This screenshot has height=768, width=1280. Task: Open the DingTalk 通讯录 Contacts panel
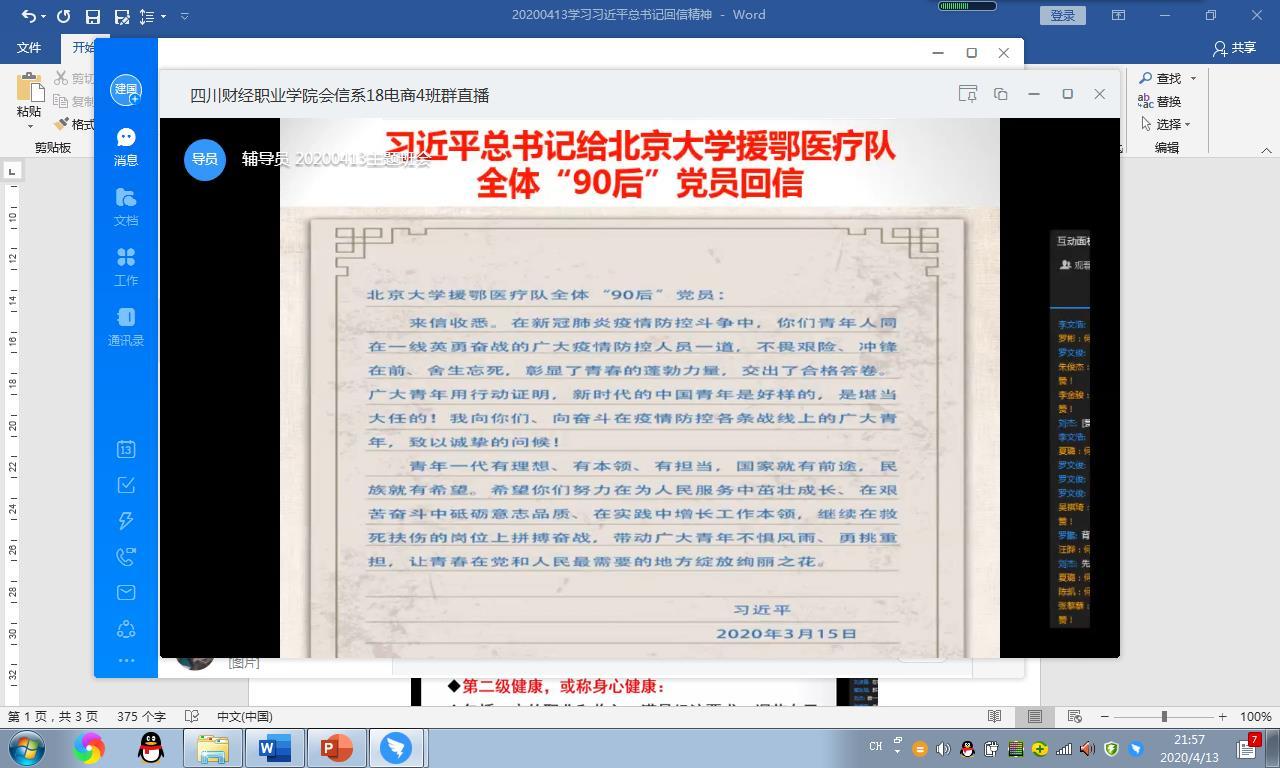126,328
